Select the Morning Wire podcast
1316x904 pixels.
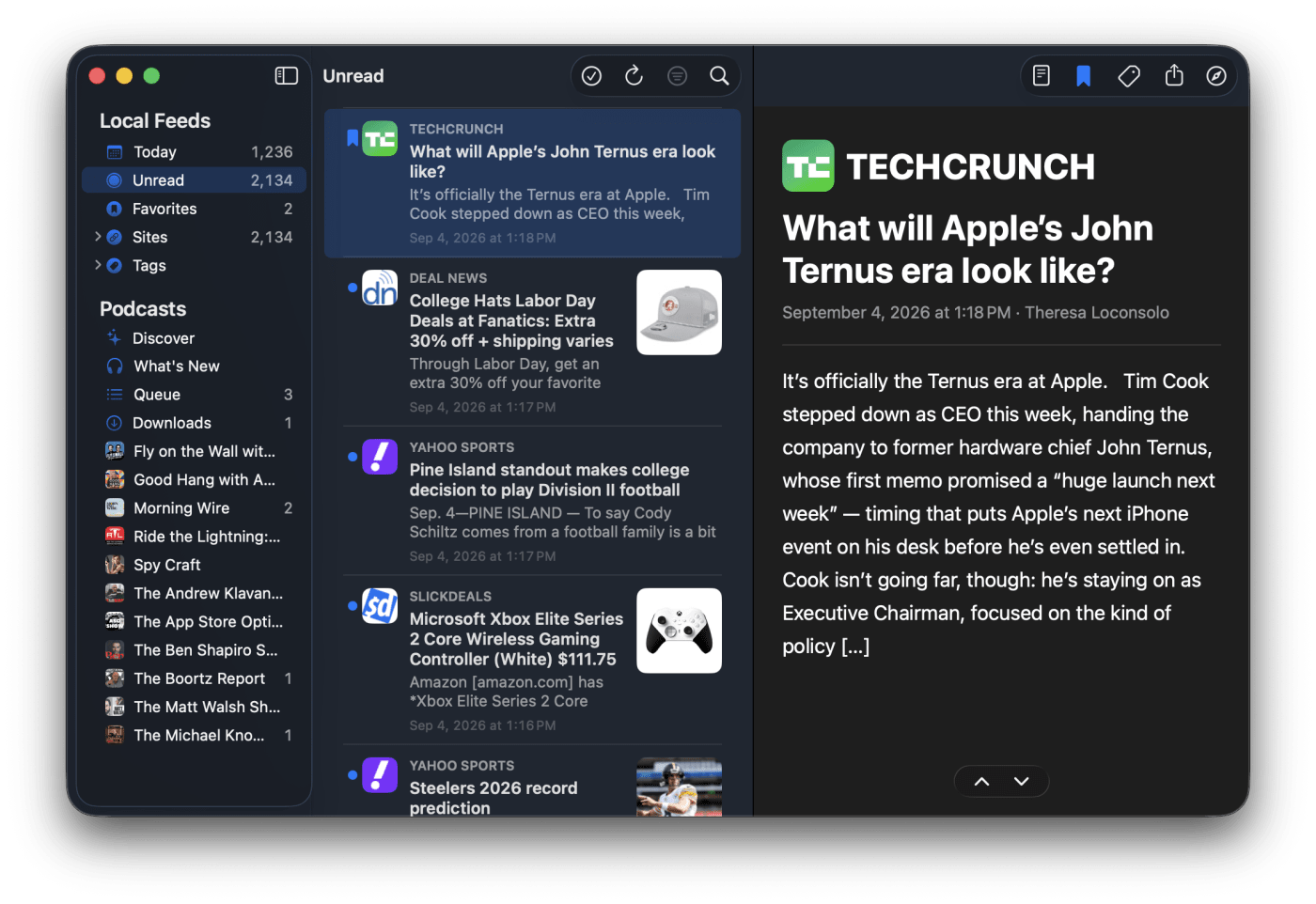[x=195, y=508]
